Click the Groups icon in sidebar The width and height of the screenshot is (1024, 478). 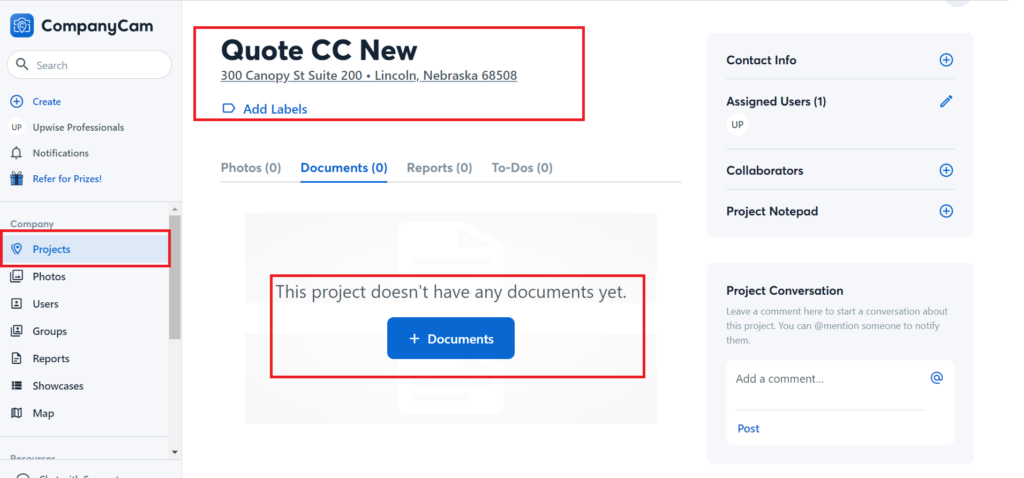pyautogui.click(x=17, y=331)
